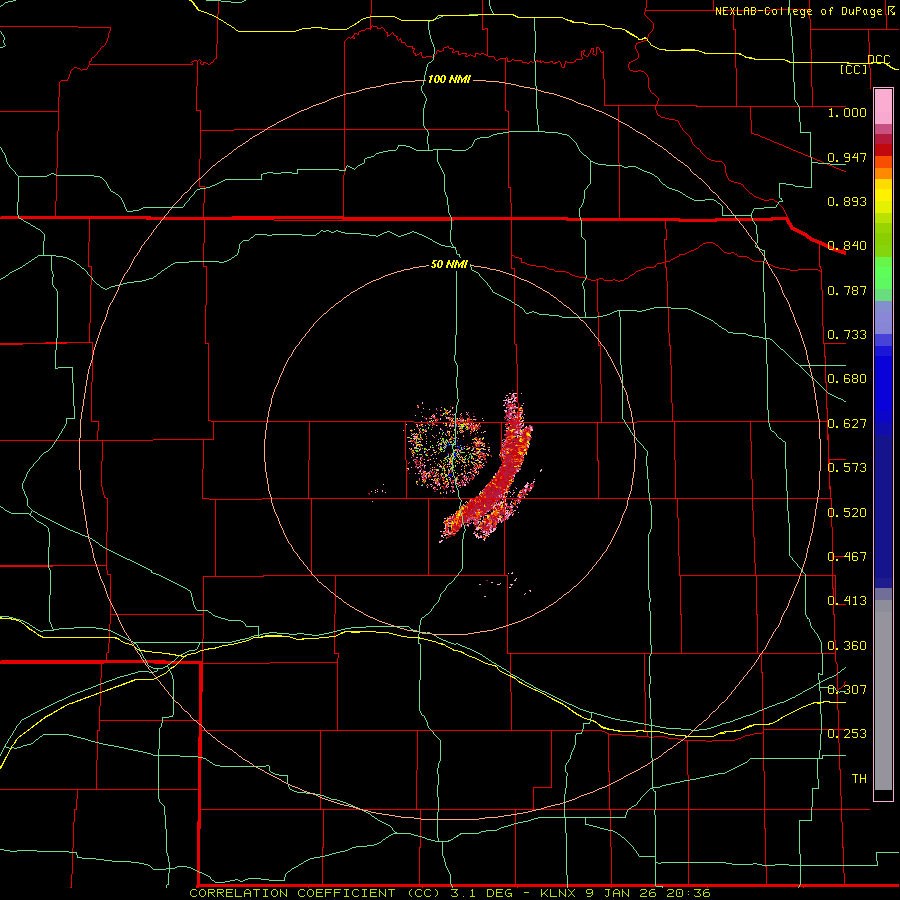Screen dimensions: 900x900
Task: Select the 0.893 legend value
Action: click(x=847, y=201)
